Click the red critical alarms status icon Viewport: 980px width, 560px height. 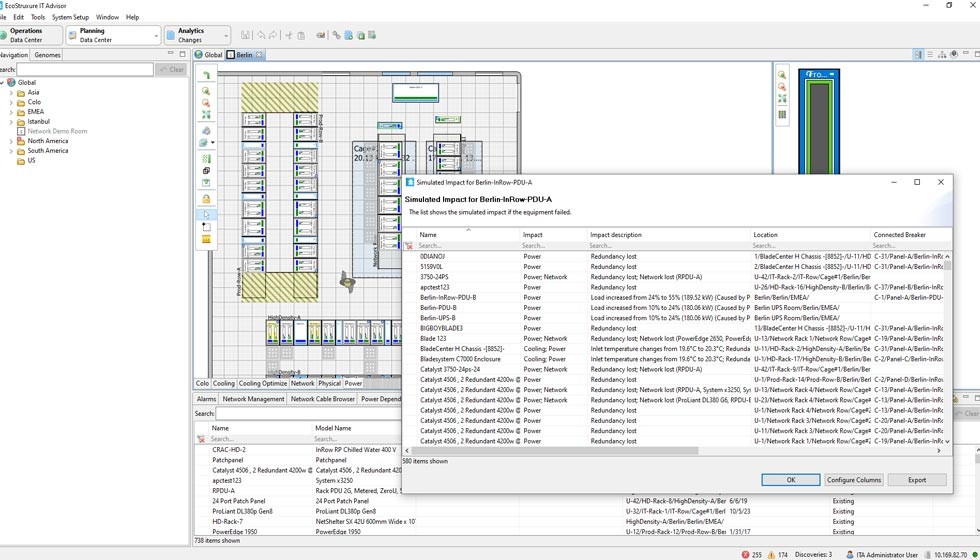point(747,554)
